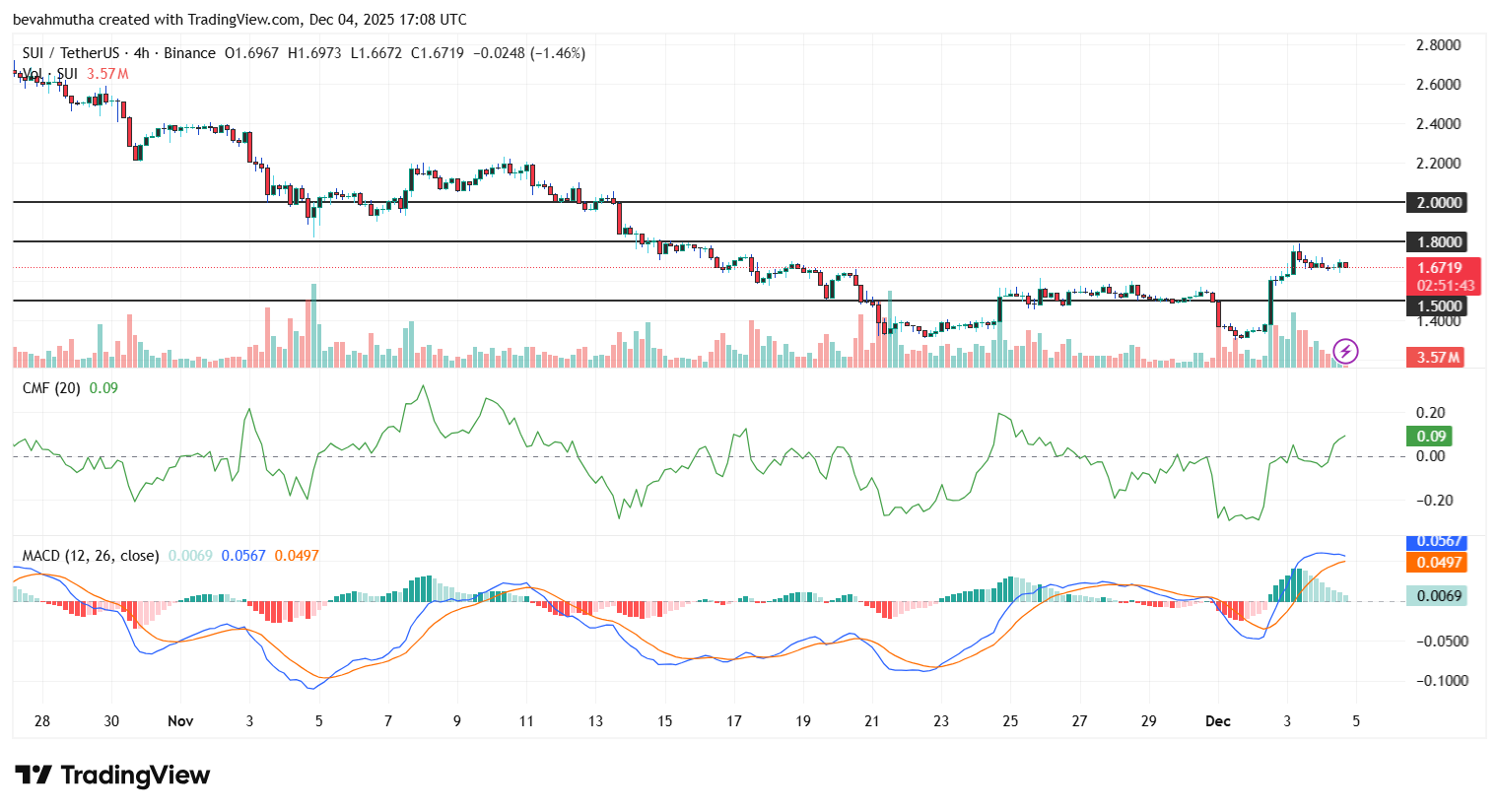Click the green 0.09 CMF axis label

coord(1431,437)
